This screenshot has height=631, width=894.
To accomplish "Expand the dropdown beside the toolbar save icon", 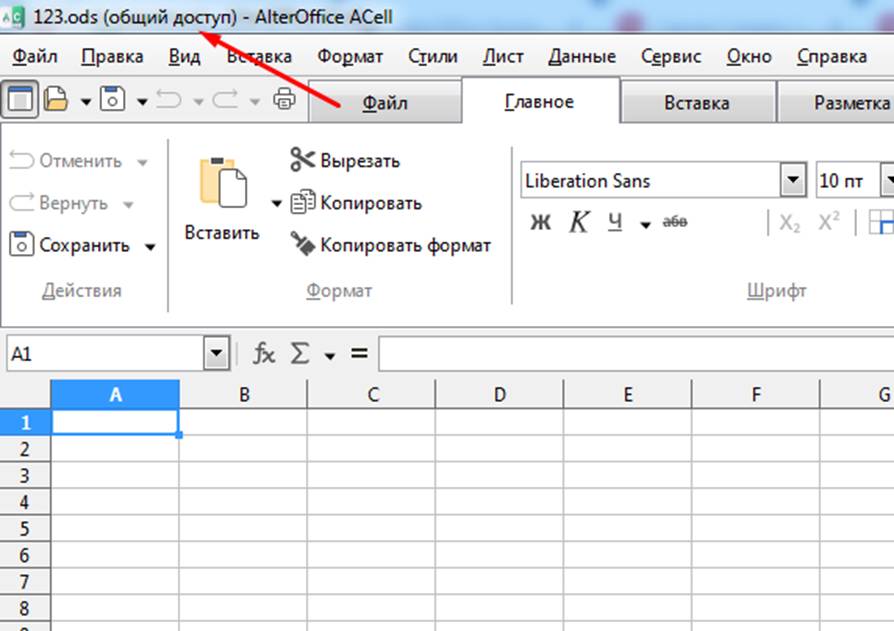I will 142,102.
